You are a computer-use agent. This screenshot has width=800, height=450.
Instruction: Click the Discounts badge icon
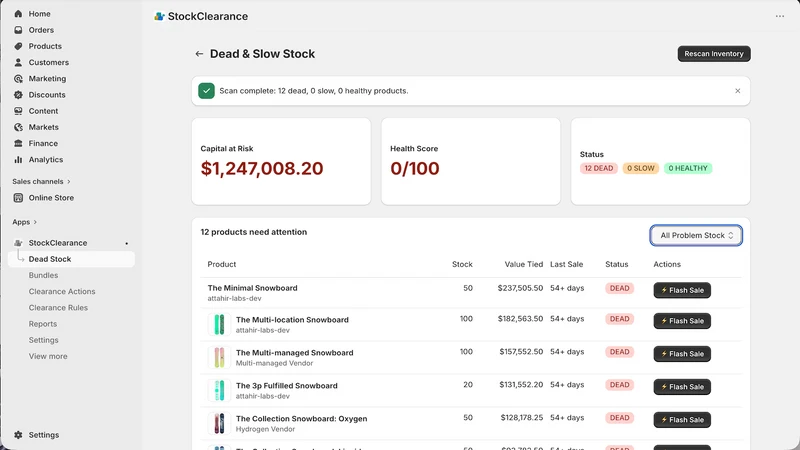18,95
